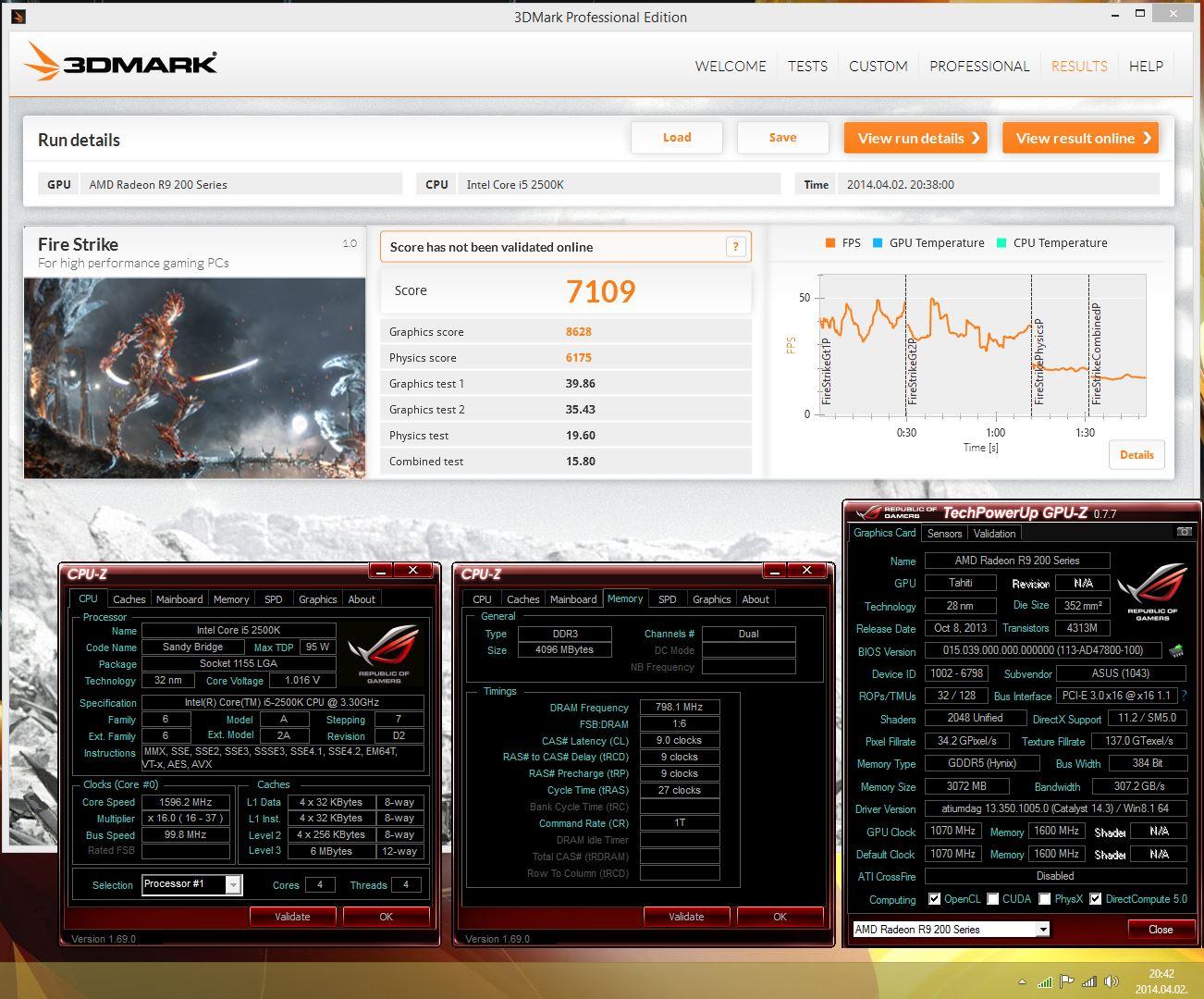Viewport: 1204px width, 999px height.
Task: Click the help question mark beside score validation
Action: point(735,246)
